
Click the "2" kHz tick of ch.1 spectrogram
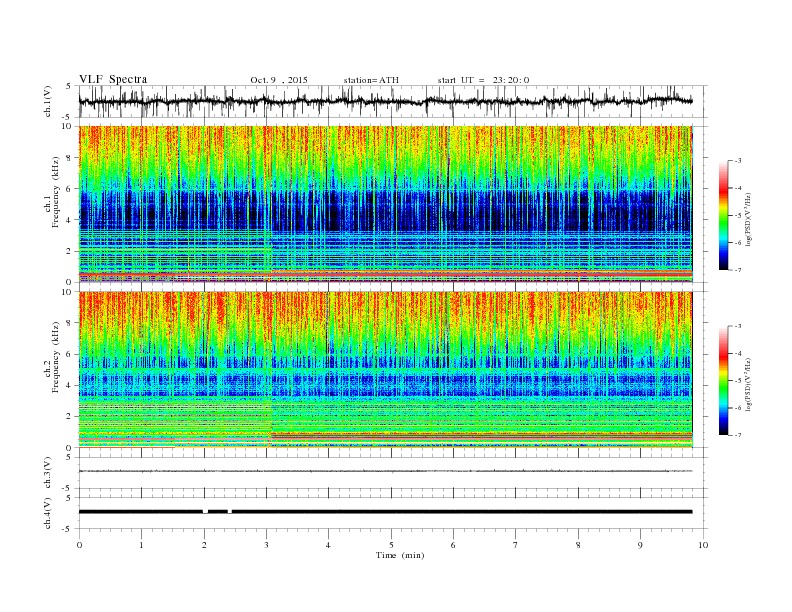(x=70, y=251)
